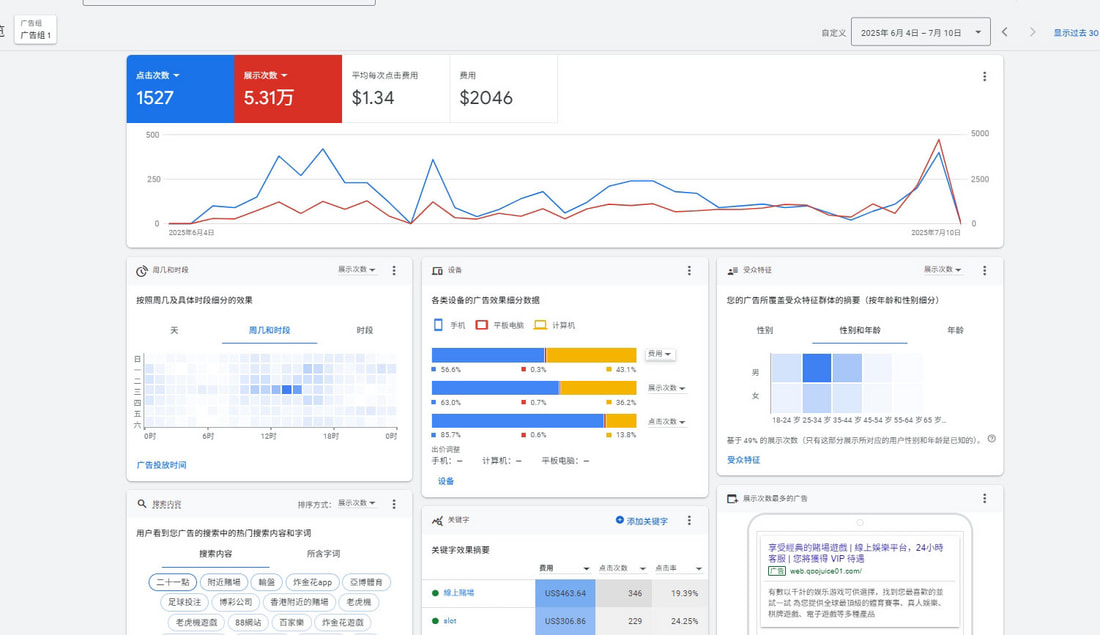Click the 添加关键字 button
The width and height of the screenshot is (1100, 635).
pyautogui.click(x=641, y=521)
